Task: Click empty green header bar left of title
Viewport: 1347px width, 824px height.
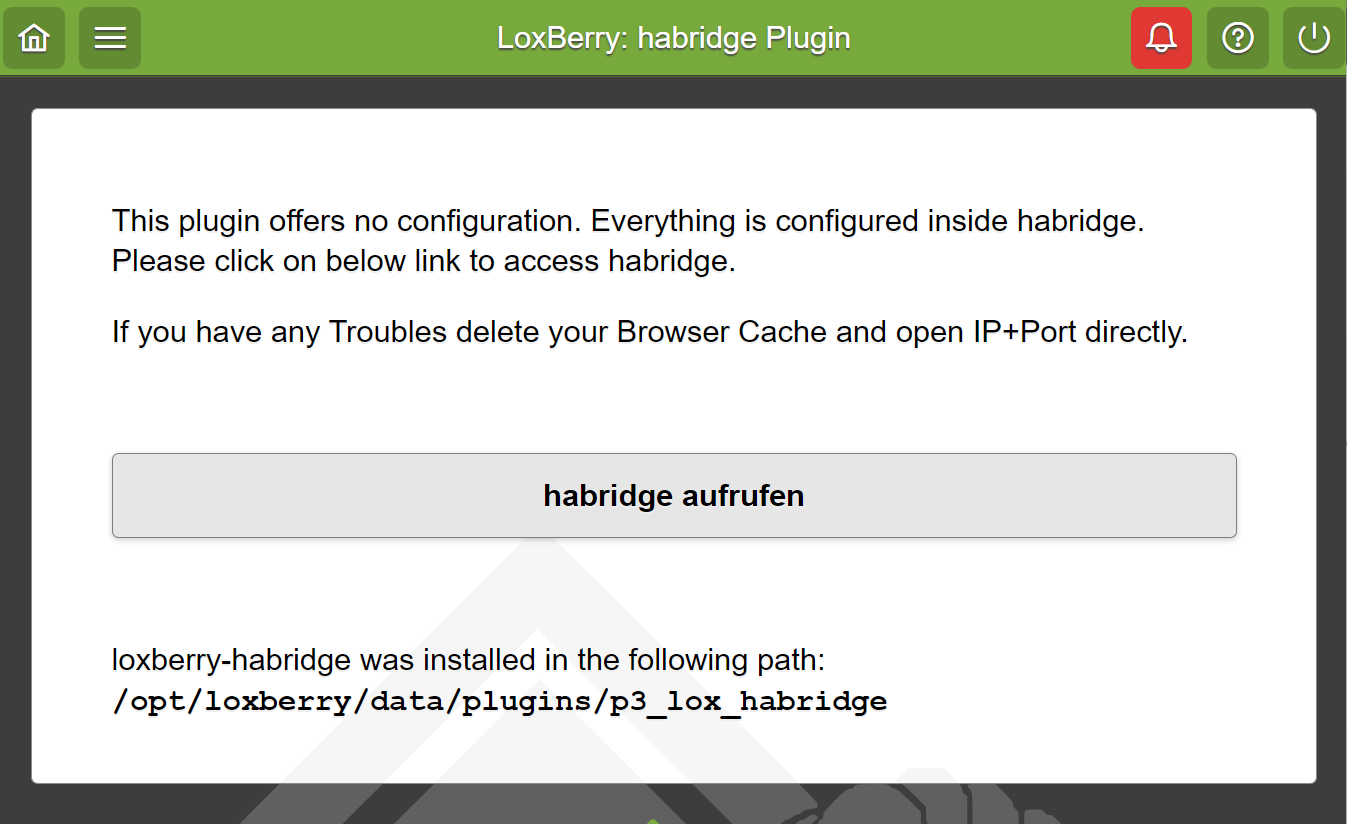Action: pyautogui.click(x=320, y=38)
